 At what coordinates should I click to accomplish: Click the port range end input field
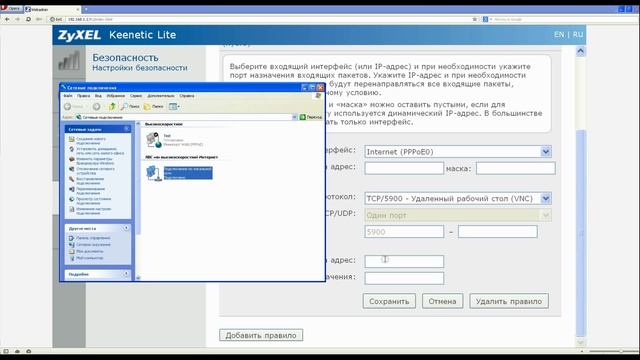pos(498,232)
